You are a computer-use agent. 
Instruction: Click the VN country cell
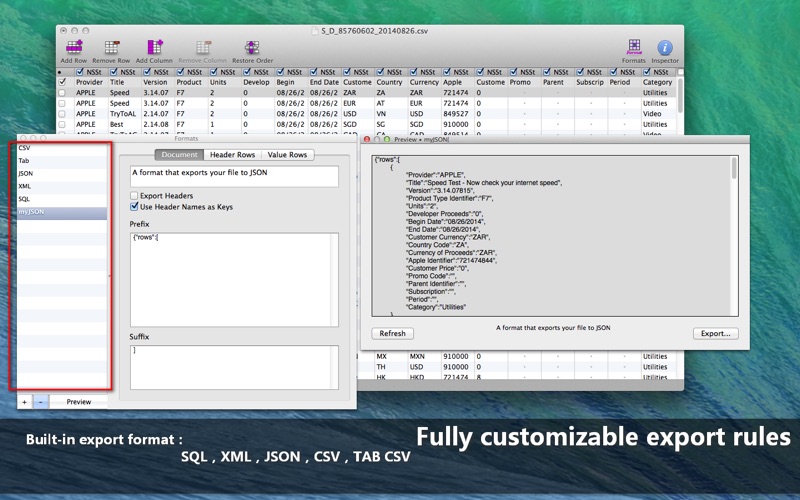[391, 114]
